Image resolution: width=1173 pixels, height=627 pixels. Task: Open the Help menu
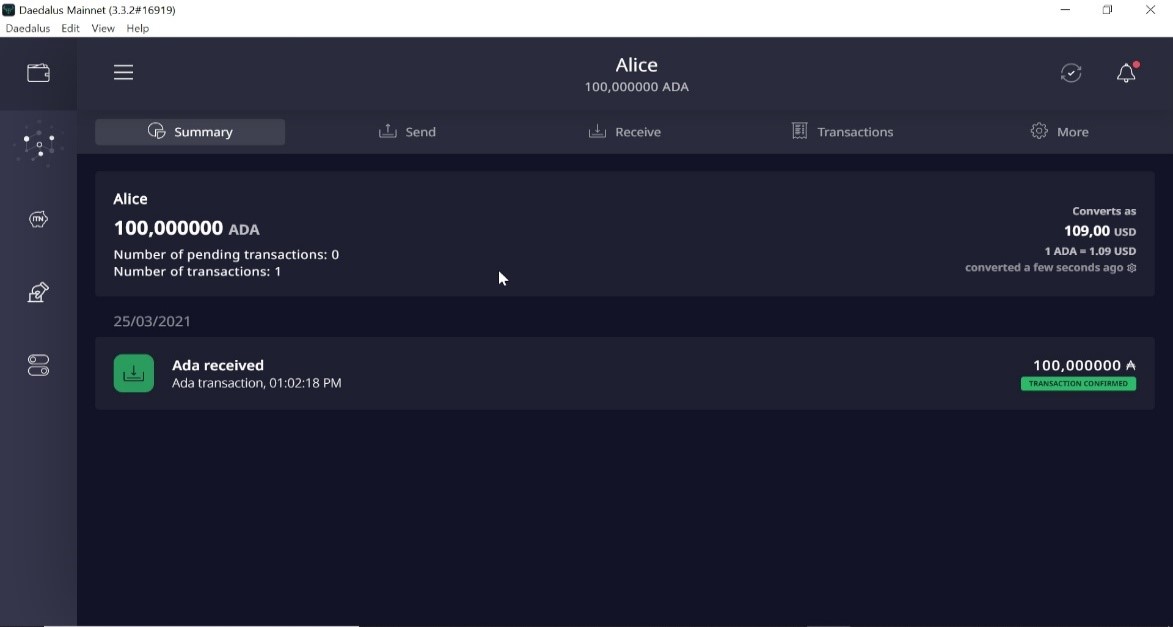[138, 28]
